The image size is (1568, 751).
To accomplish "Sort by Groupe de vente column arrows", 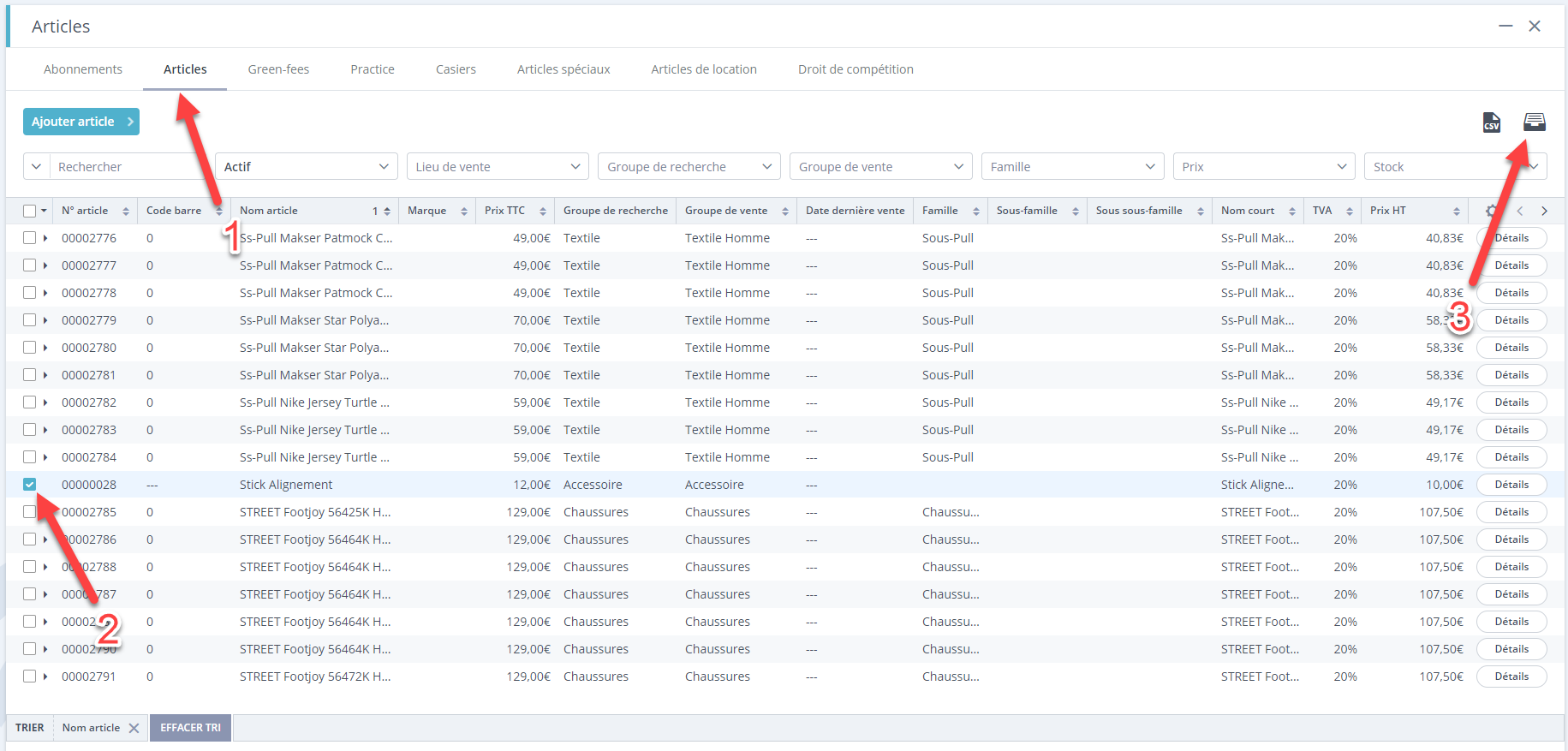I will click(x=785, y=212).
